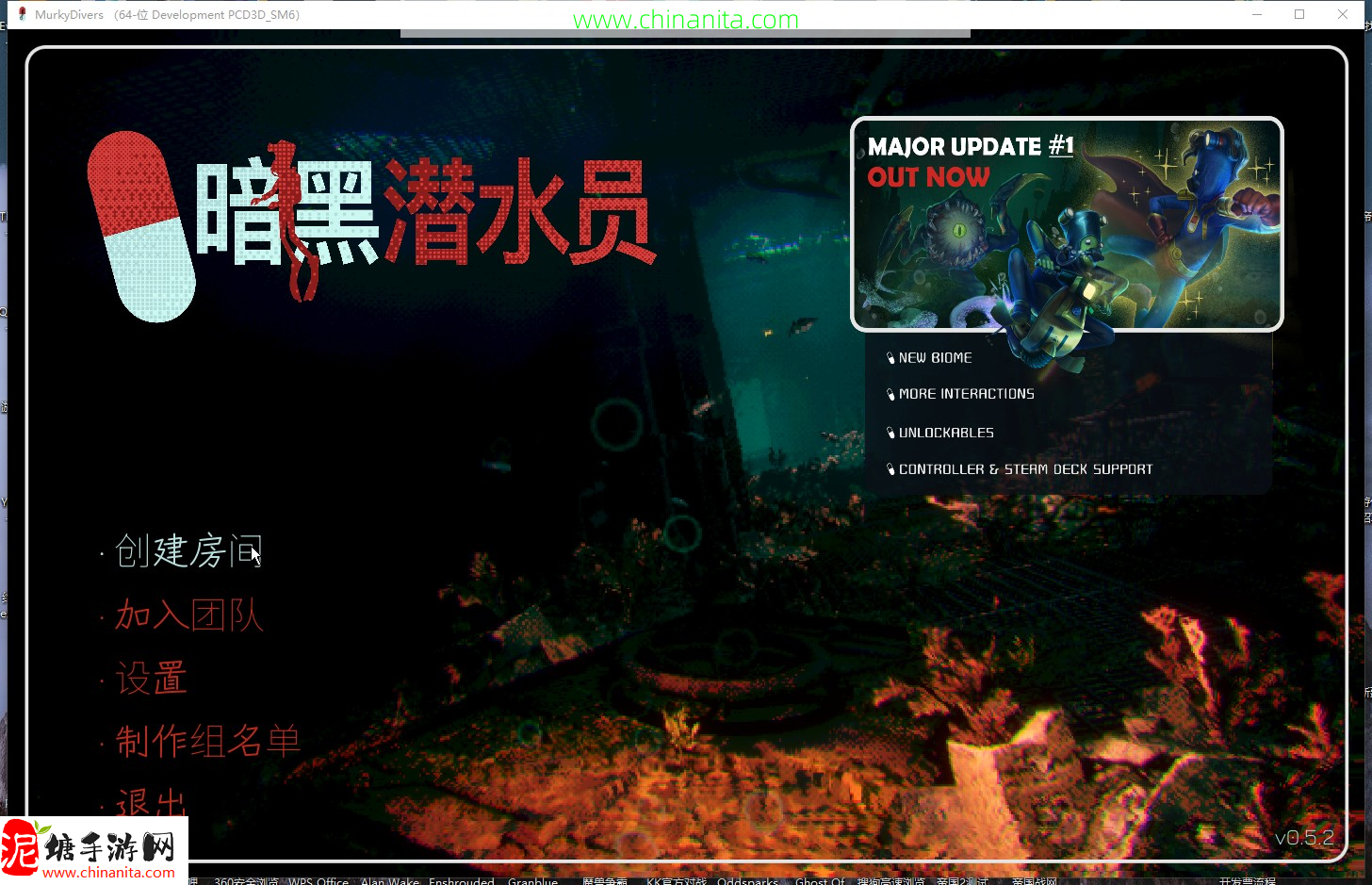Open Enshrouded desktop shortcut label
The image size is (1372, 885).
coord(462,880)
